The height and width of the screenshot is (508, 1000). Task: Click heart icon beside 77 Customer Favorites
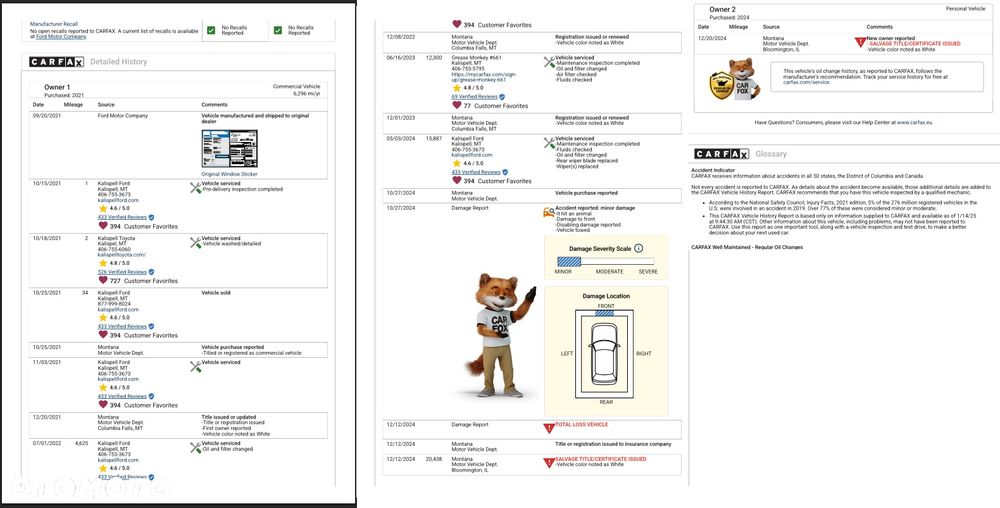[x=456, y=105]
